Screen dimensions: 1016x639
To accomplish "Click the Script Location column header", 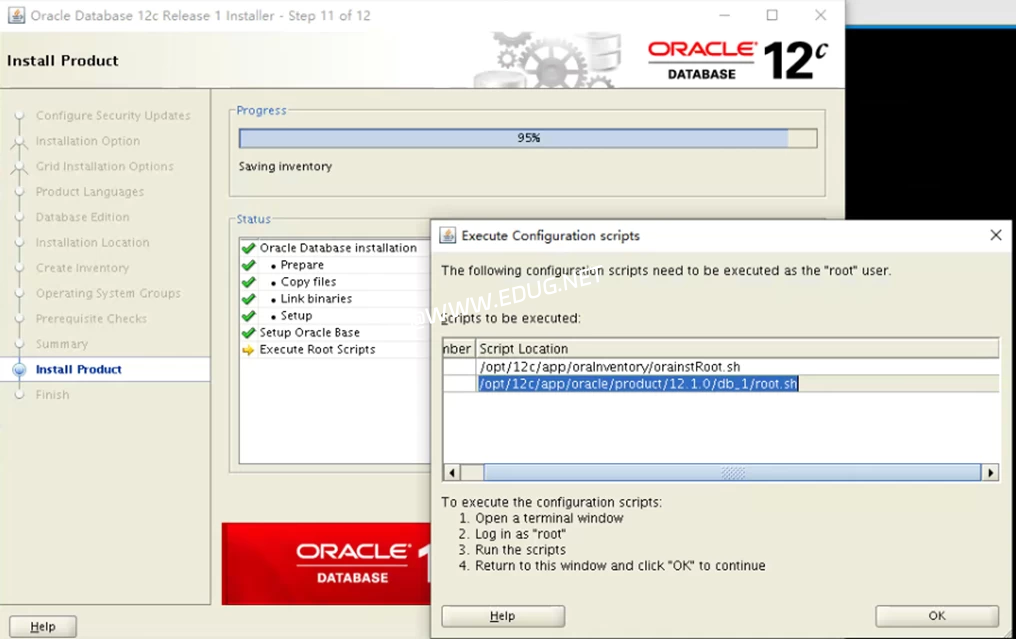I will click(x=737, y=349).
